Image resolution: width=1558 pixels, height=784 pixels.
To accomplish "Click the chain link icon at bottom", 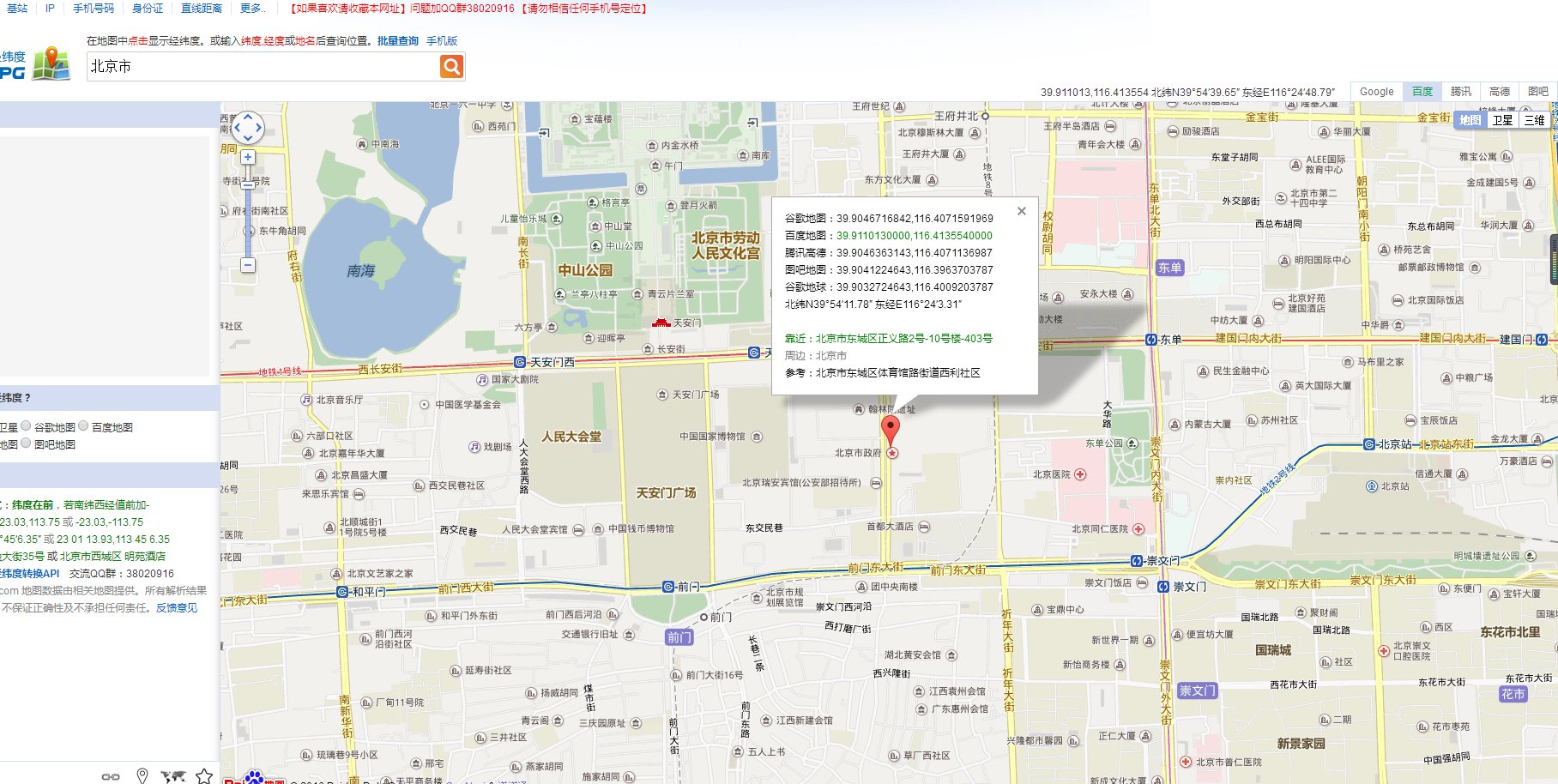I will (x=111, y=776).
